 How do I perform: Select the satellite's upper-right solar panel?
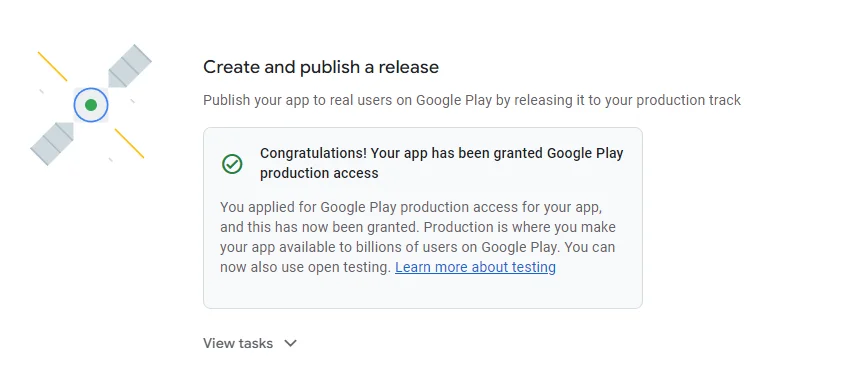click(x=129, y=66)
